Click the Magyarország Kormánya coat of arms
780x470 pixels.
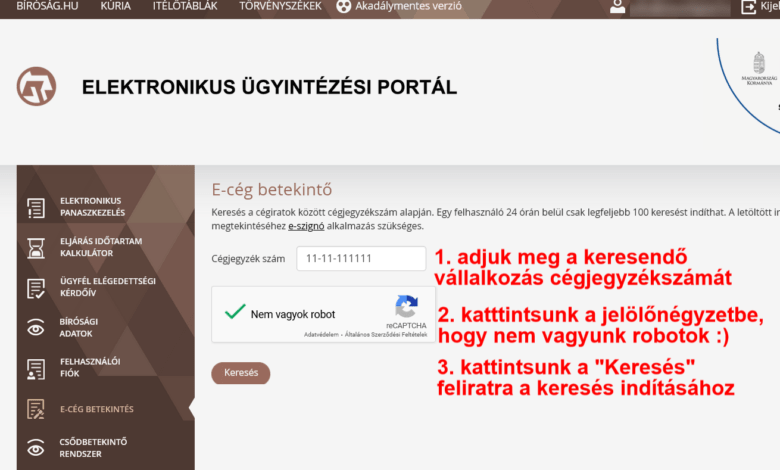pos(759,63)
